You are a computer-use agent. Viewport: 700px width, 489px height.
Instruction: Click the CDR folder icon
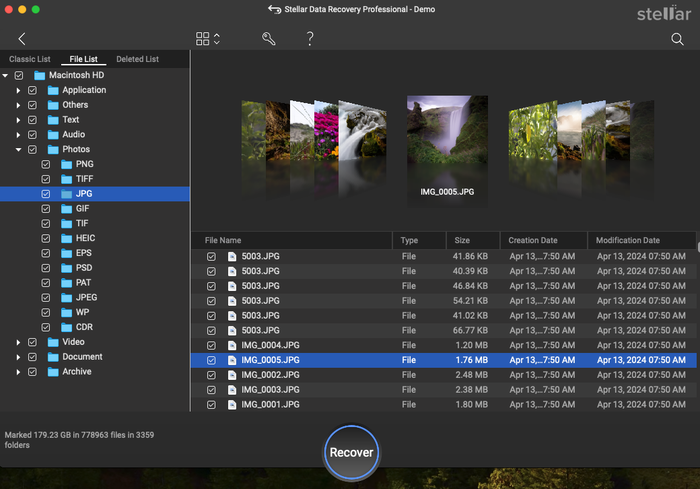[x=67, y=327]
